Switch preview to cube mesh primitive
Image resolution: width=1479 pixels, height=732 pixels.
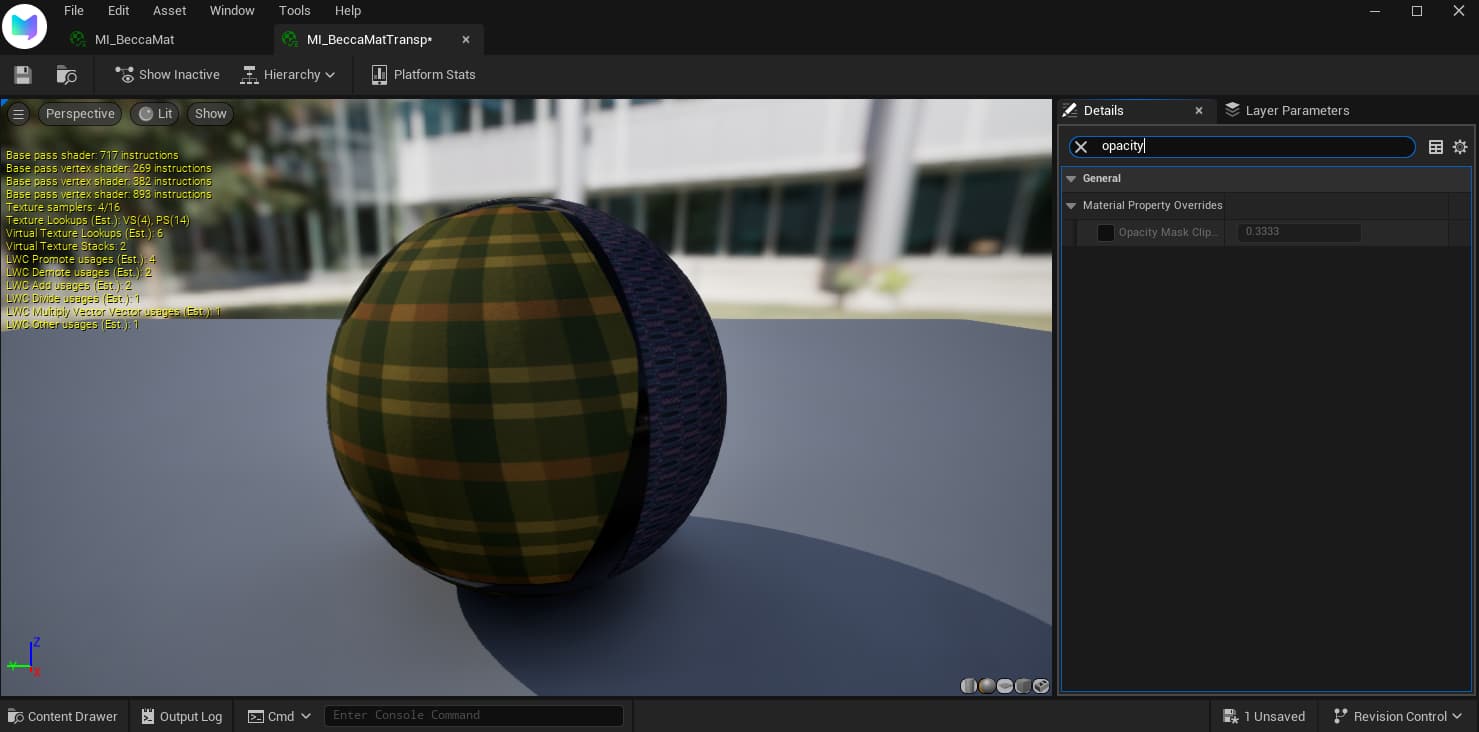coord(1023,686)
